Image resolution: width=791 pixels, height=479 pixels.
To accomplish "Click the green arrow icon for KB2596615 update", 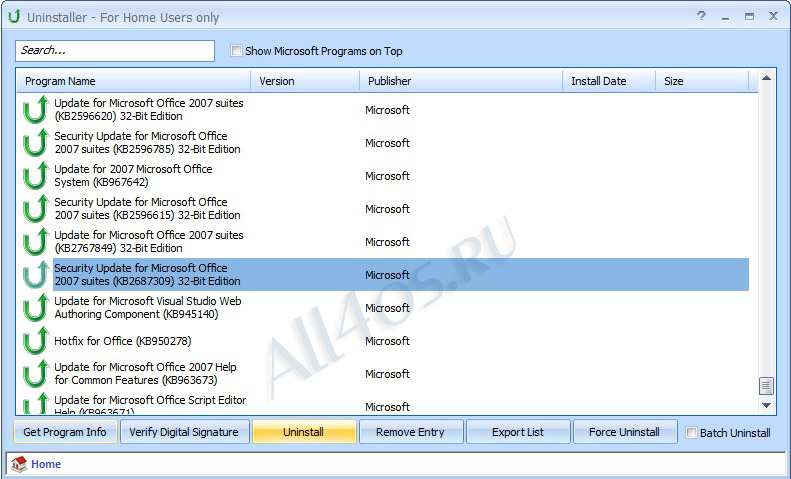I will pos(36,209).
